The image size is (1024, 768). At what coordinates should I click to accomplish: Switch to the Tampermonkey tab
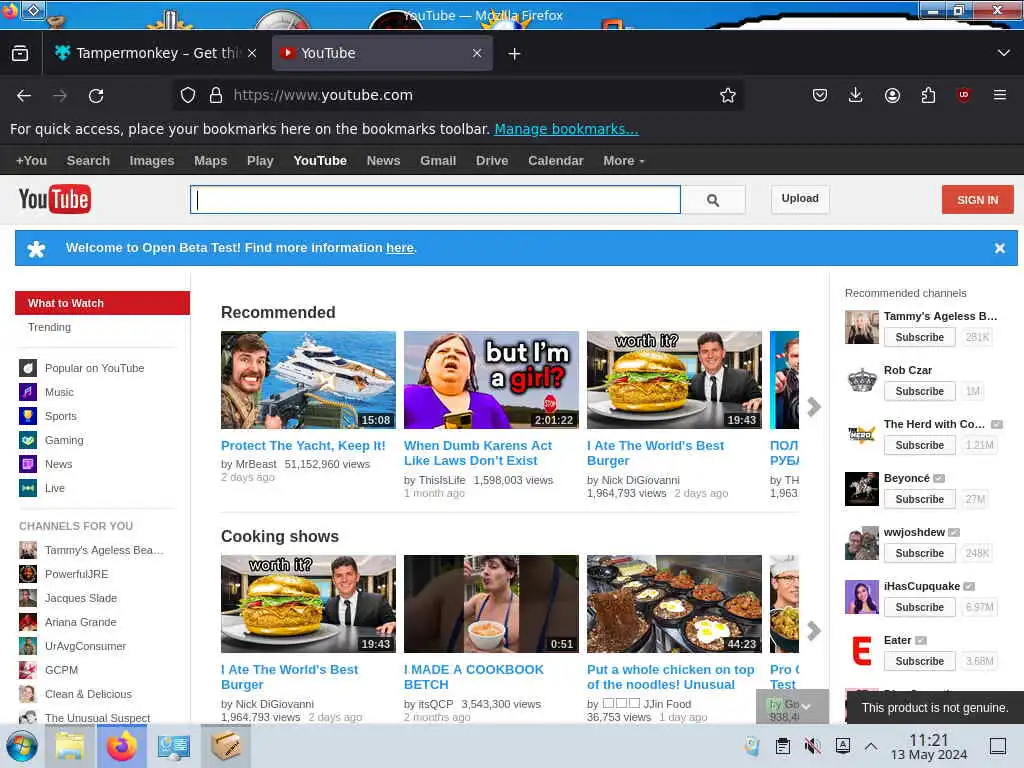point(155,54)
